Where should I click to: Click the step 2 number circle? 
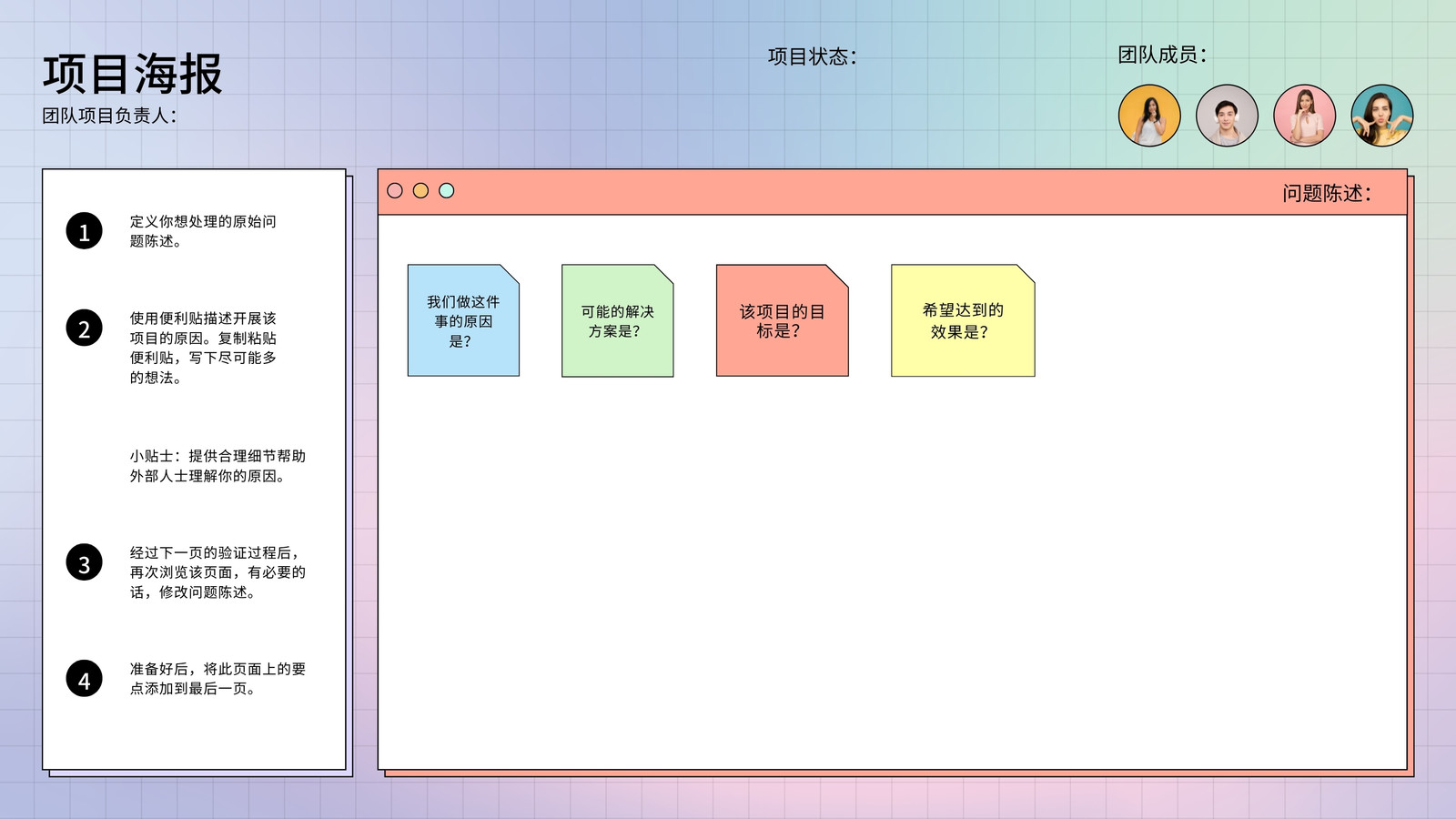click(84, 329)
